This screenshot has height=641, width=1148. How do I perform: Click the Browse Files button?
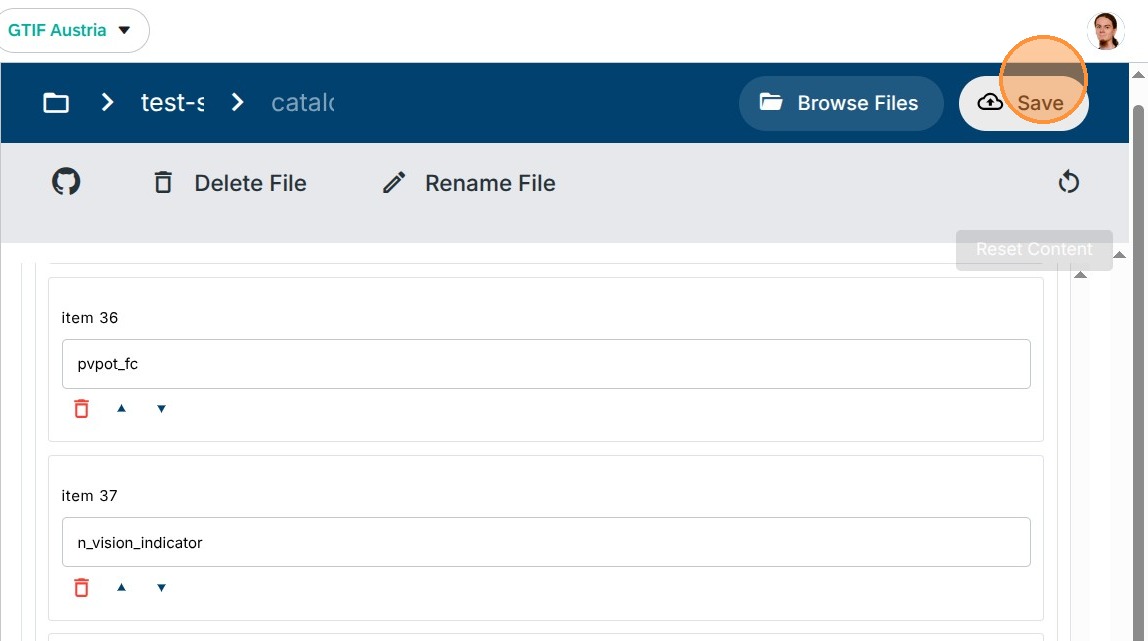[x=840, y=103]
